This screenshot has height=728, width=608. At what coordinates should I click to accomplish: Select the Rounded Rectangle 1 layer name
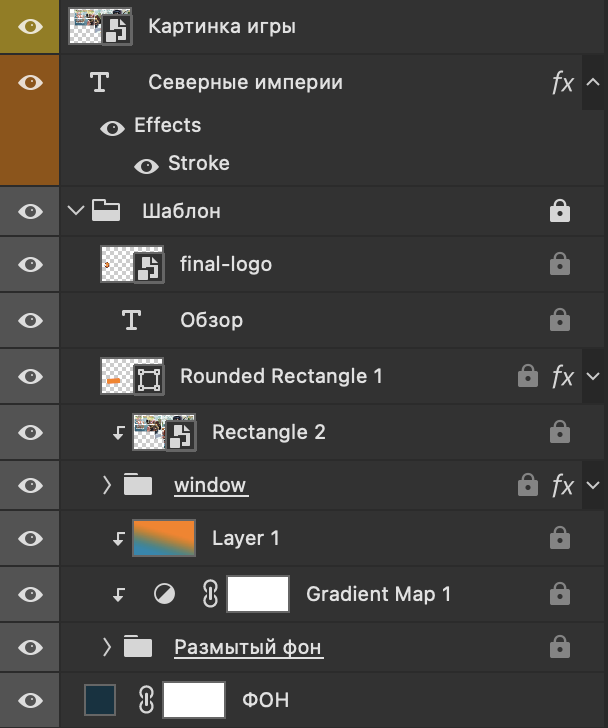281,377
